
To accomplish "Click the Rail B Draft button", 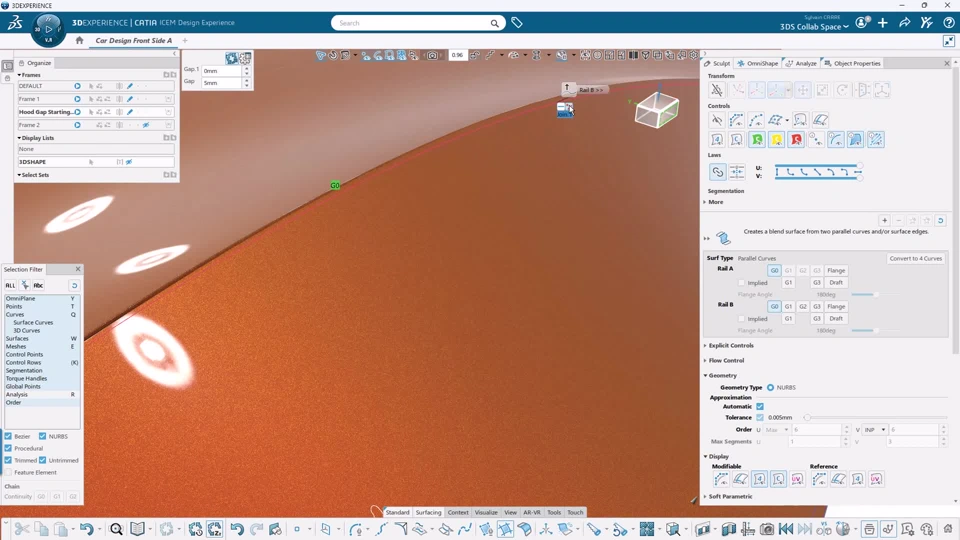I will click(836, 318).
